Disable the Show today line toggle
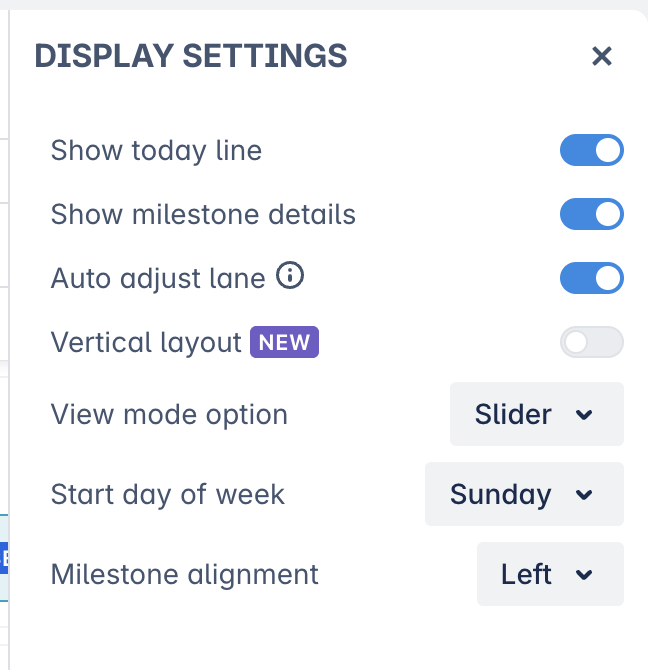This screenshot has width=648, height=670. (591, 151)
